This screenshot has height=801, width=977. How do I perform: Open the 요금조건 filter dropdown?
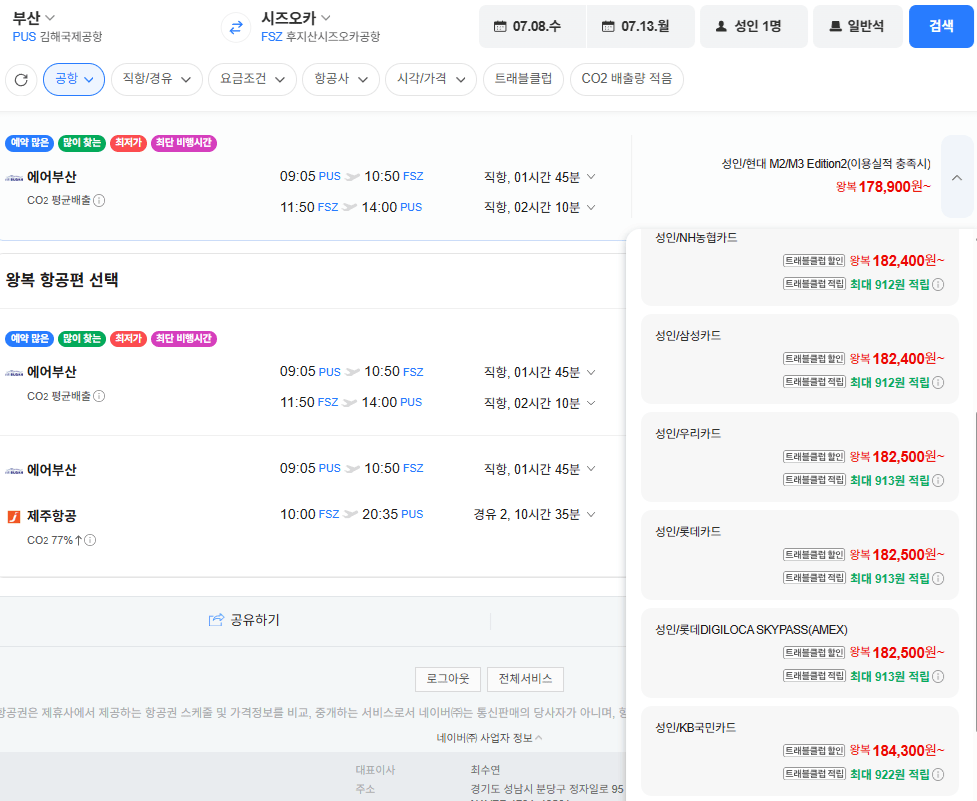click(x=252, y=79)
